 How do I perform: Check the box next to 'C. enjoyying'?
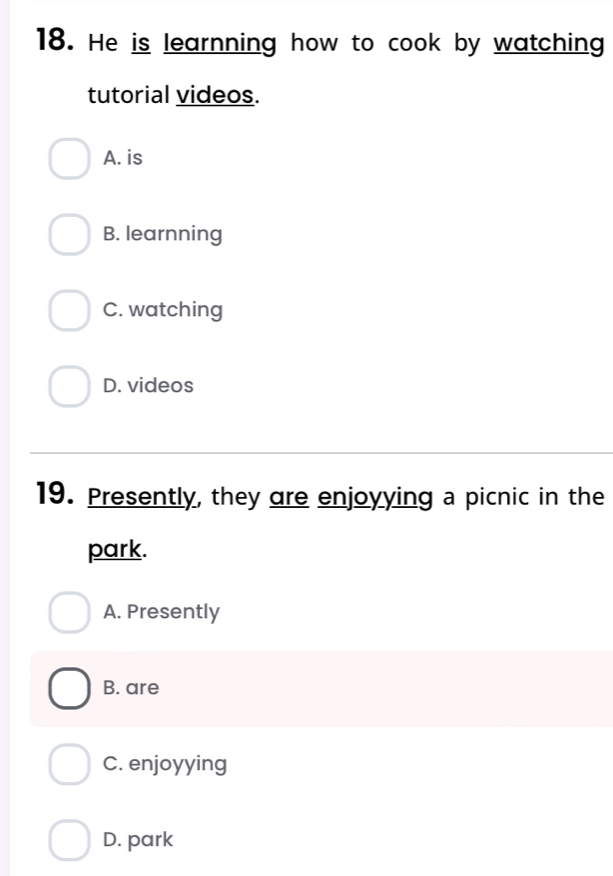tap(69, 765)
